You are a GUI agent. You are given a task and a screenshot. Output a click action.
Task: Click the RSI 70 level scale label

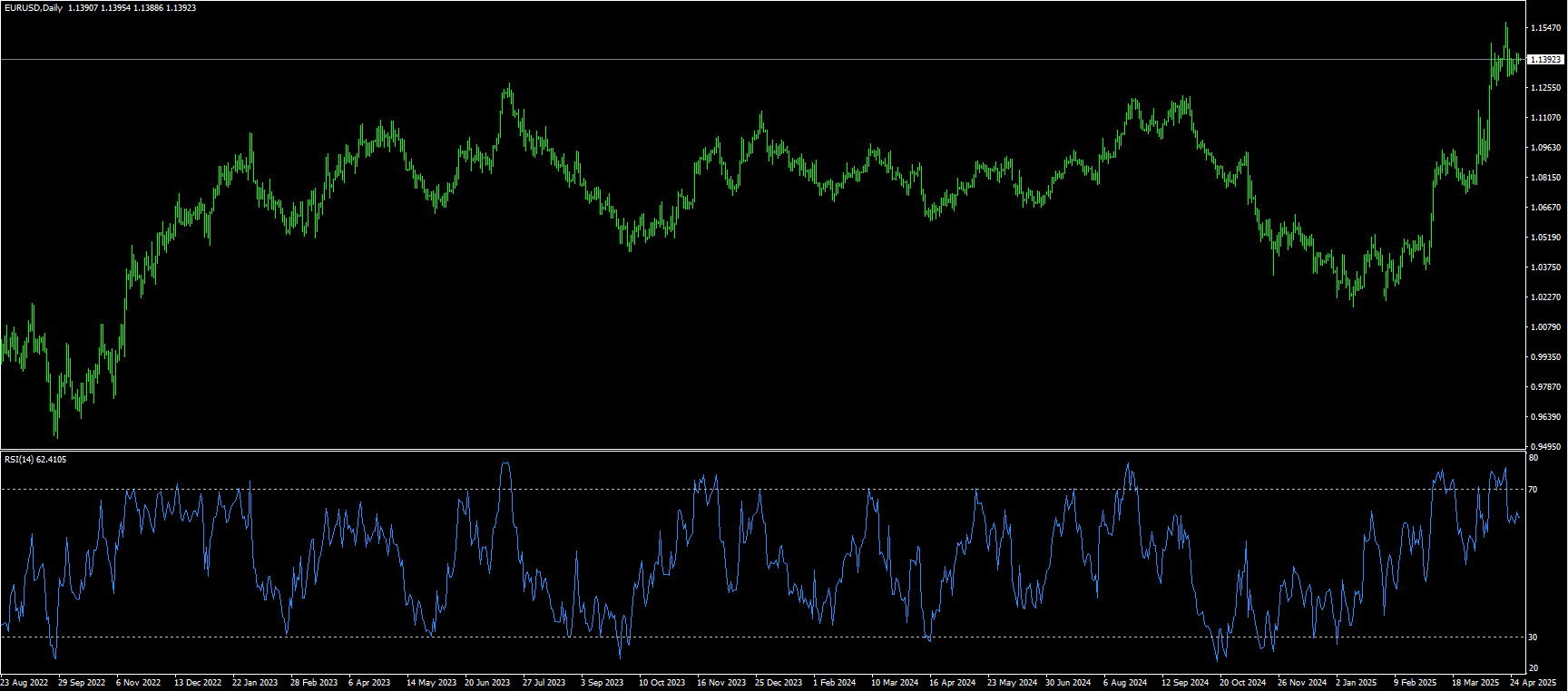click(x=1533, y=490)
